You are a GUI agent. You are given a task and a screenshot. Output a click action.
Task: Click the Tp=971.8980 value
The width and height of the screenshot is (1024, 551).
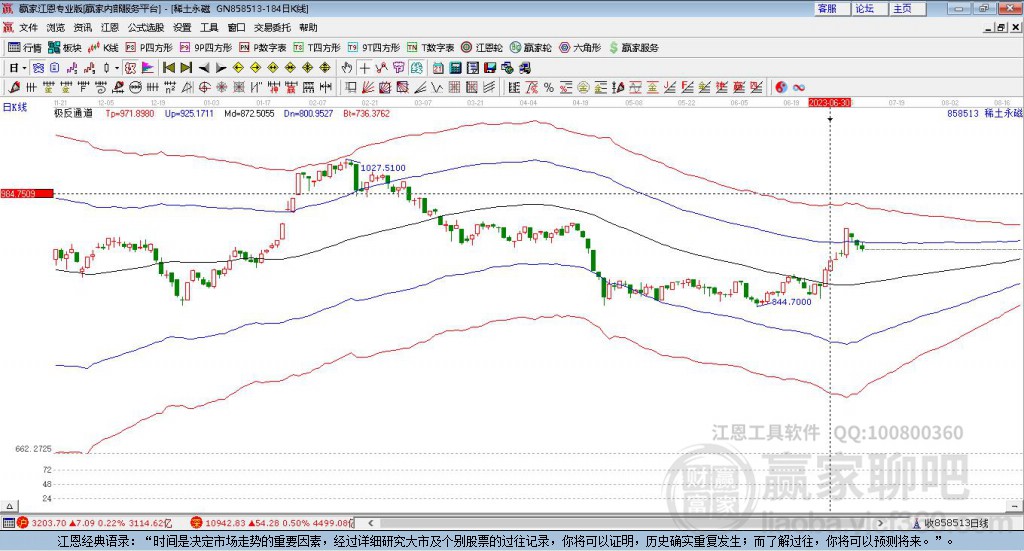(x=130, y=113)
